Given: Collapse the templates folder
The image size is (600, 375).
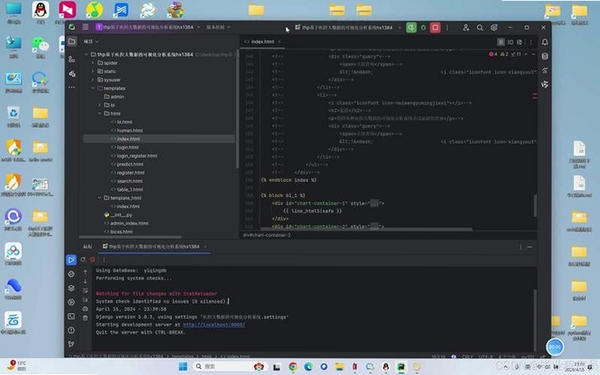Looking at the screenshot, I should point(93,88).
